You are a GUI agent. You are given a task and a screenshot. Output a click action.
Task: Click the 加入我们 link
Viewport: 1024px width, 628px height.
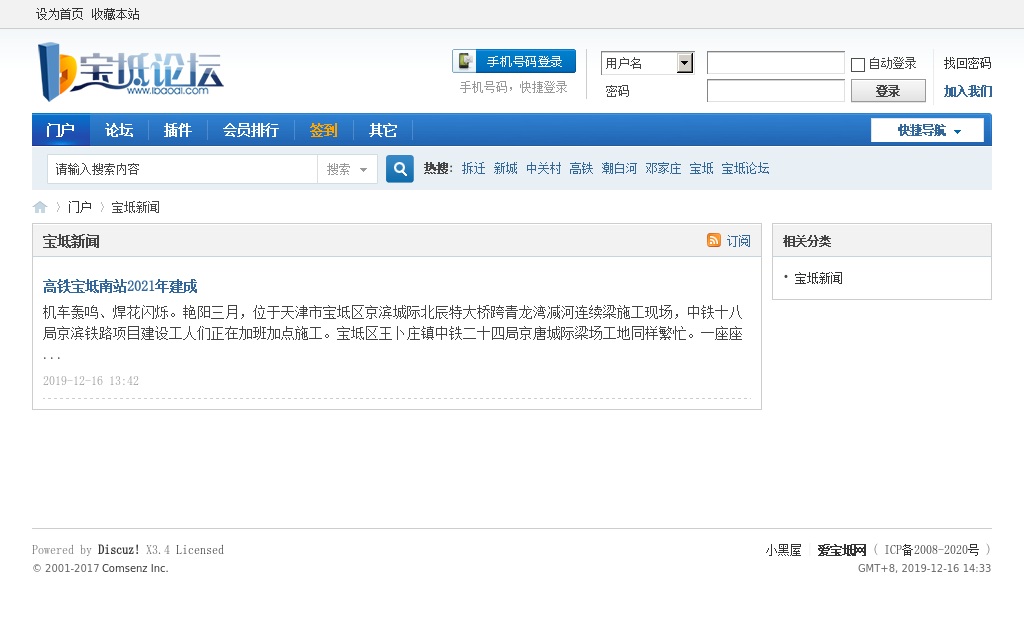(967, 91)
